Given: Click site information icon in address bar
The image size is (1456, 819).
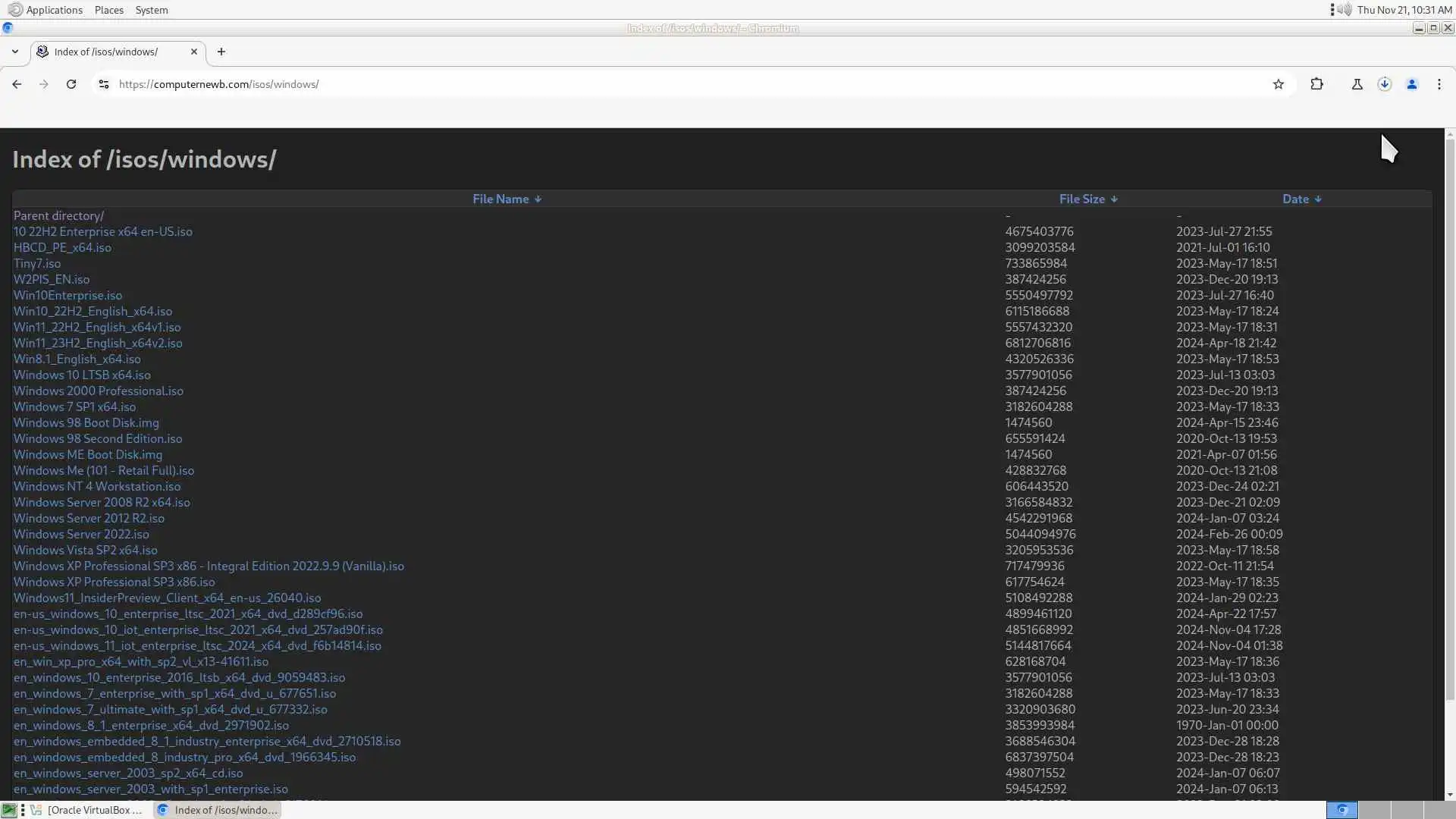Looking at the screenshot, I should 104,84.
